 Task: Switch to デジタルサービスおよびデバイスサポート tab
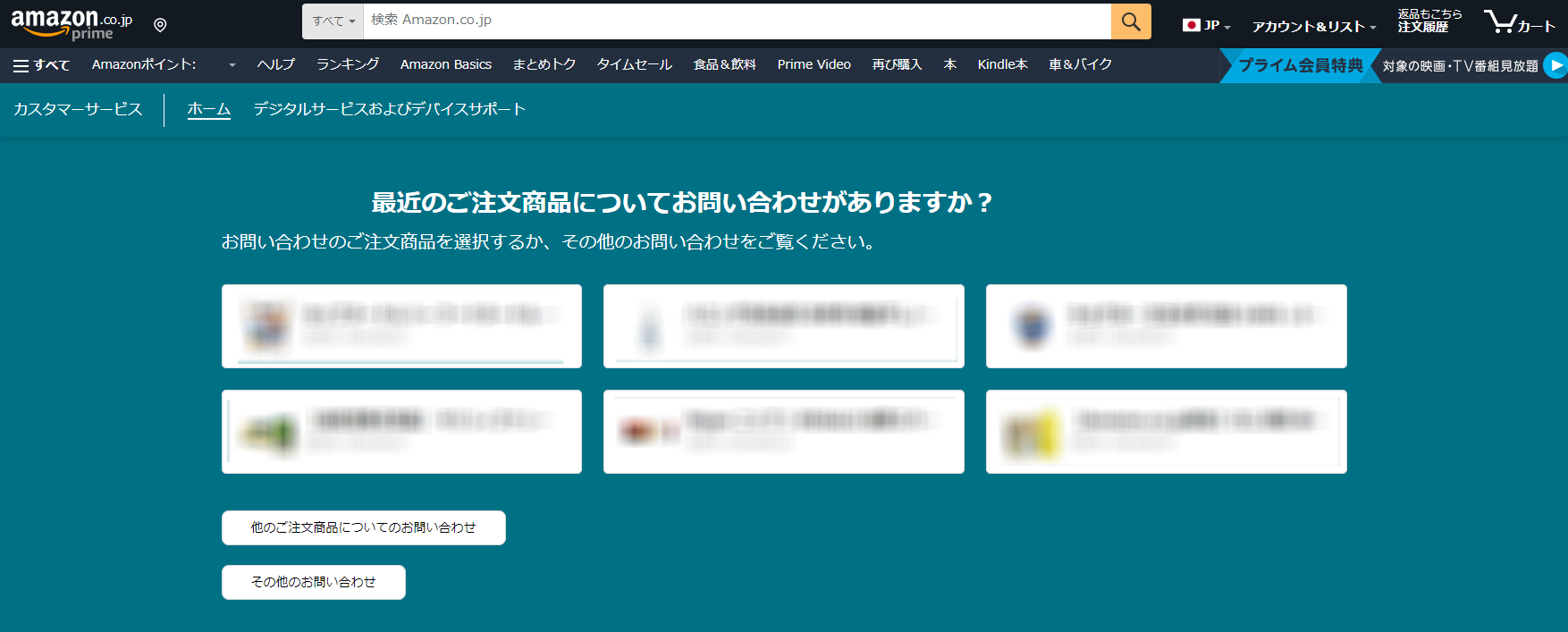pyautogui.click(x=389, y=109)
